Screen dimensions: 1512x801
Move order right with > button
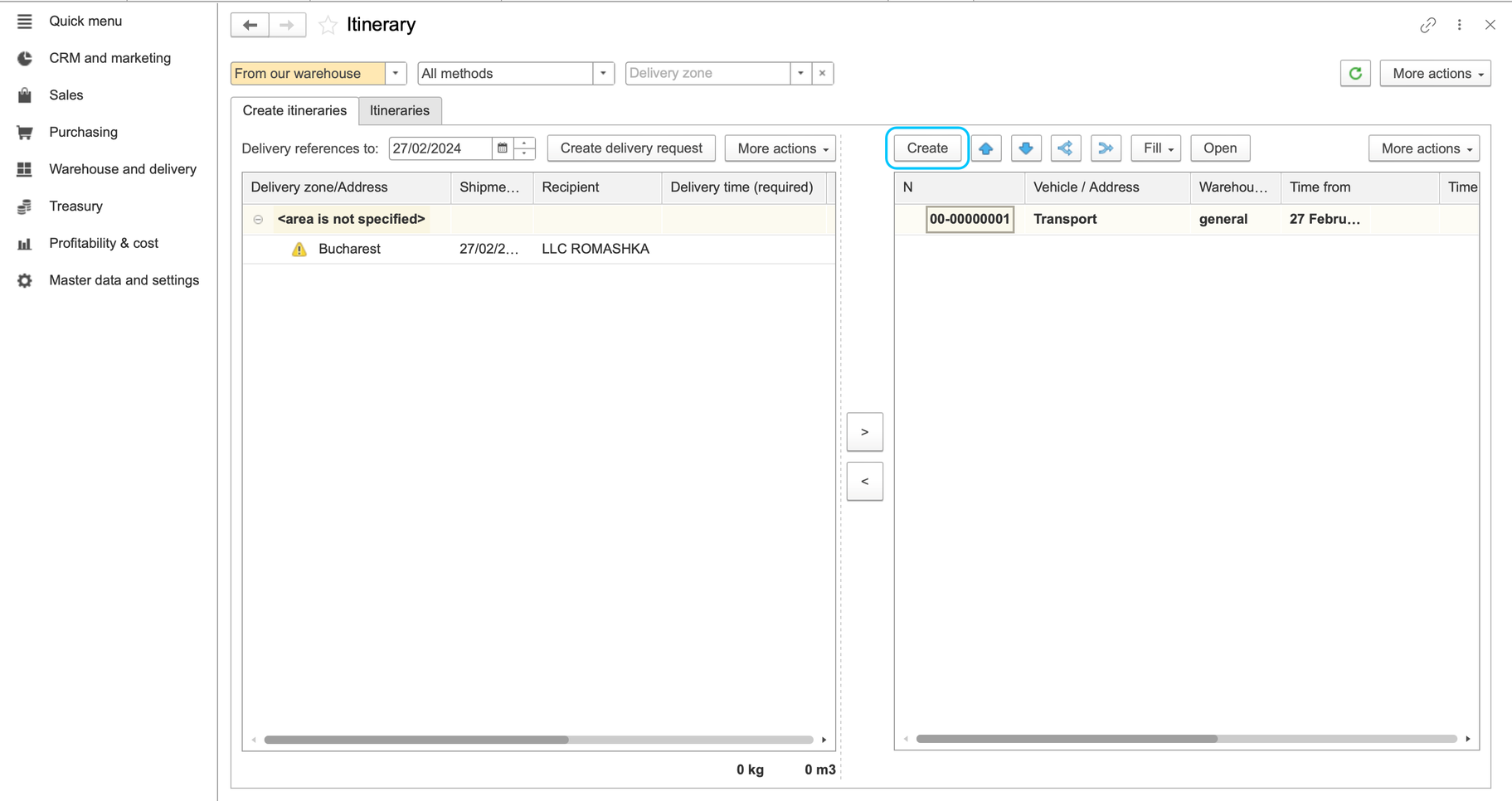(x=864, y=432)
